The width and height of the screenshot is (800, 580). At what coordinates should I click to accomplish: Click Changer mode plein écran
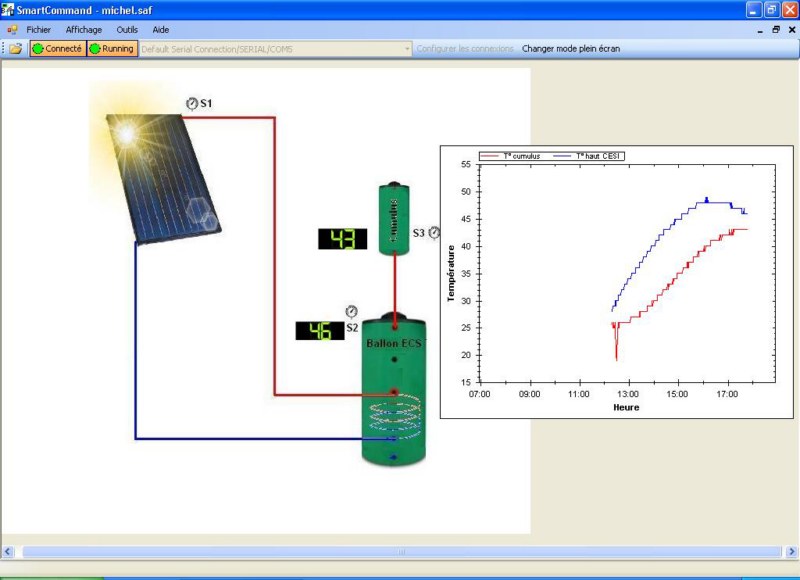(570, 48)
